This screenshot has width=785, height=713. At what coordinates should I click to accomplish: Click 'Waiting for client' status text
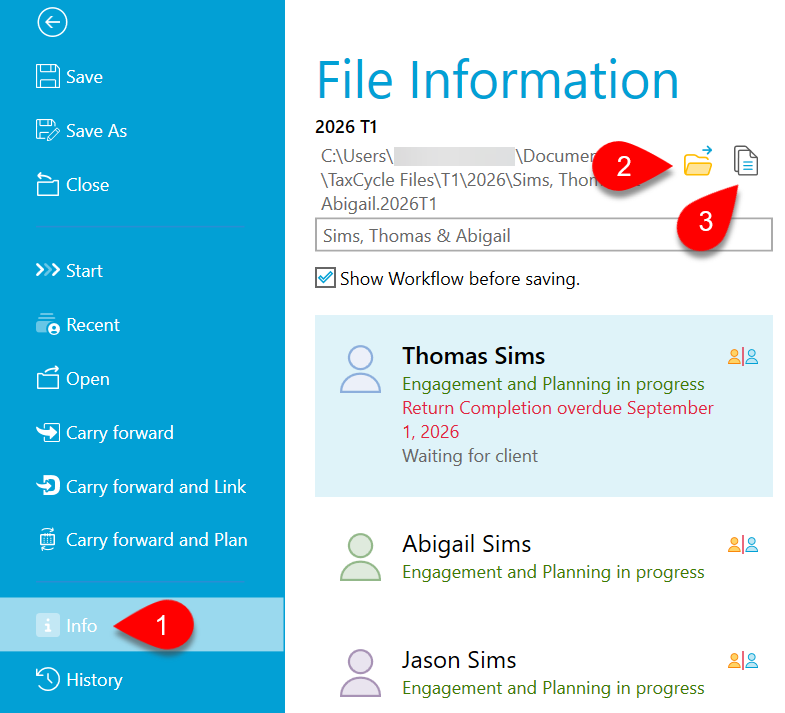pyautogui.click(x=470, y=456)
